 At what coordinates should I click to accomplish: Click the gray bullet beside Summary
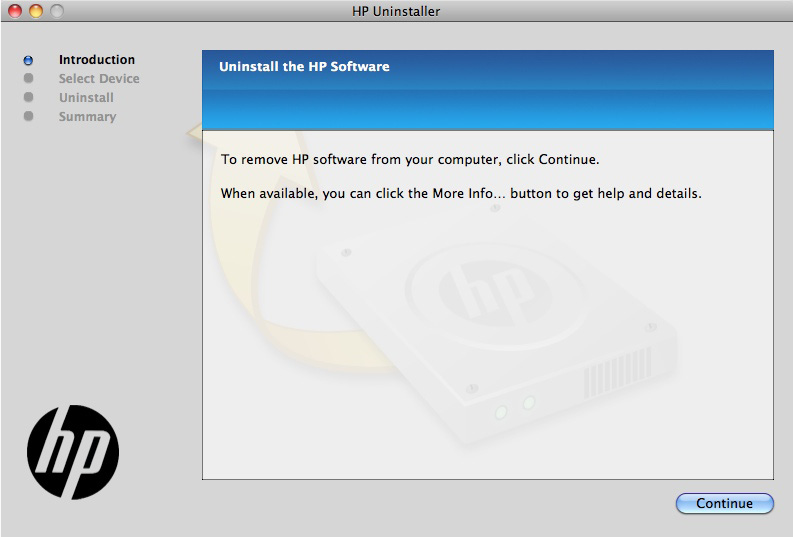pyautogui.click(x=28, y=116)
